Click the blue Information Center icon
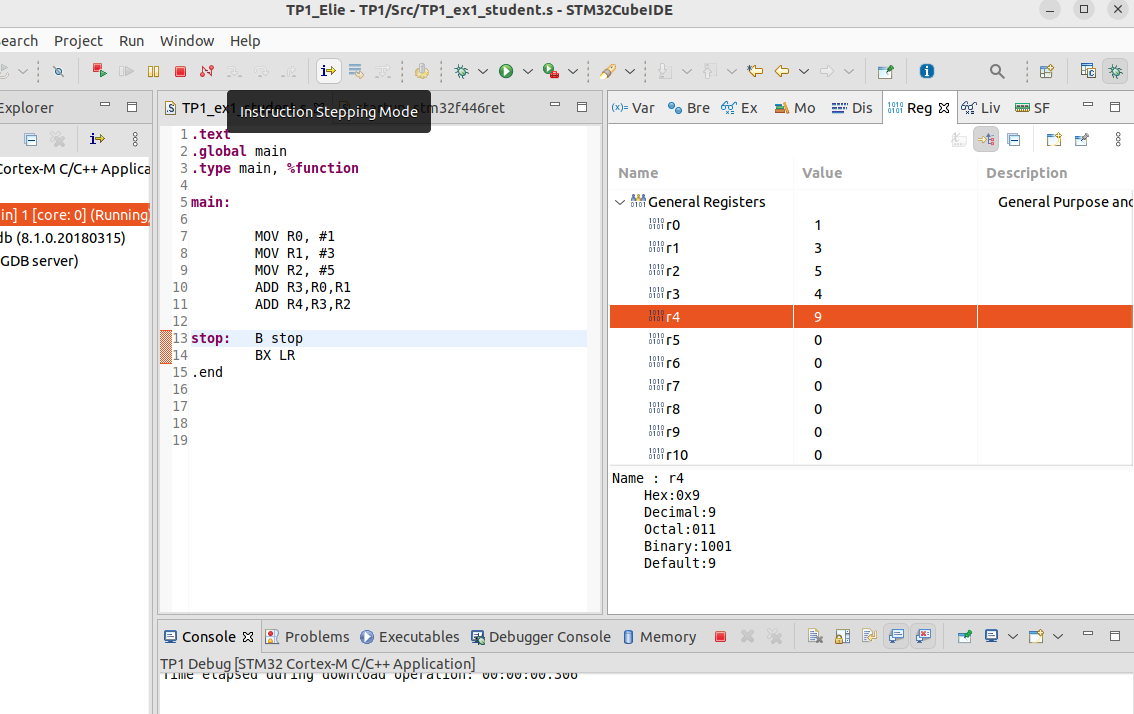This screenshot has height=714, width=1134. tap(927, 71)
